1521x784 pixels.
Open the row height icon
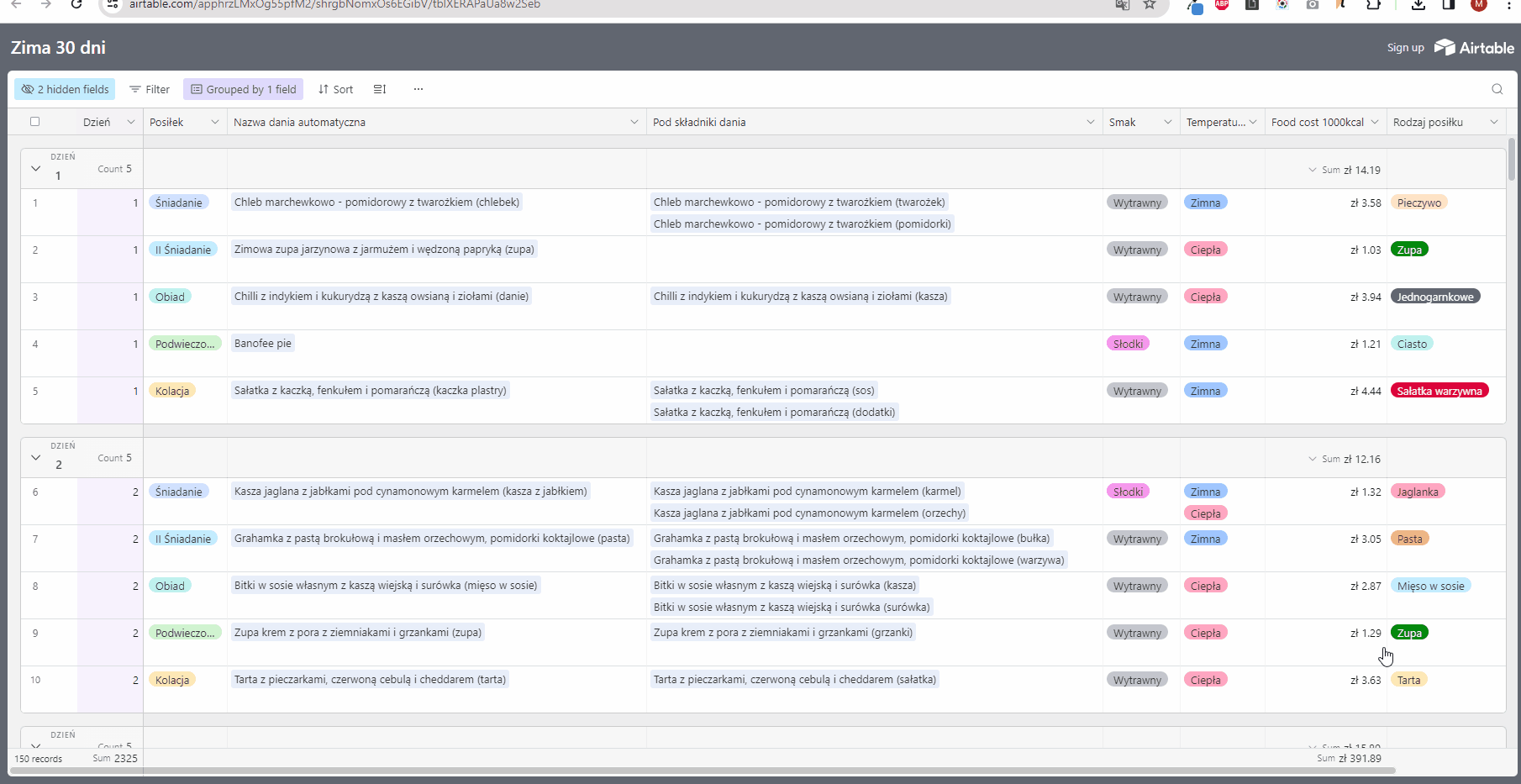click(380, 89)
